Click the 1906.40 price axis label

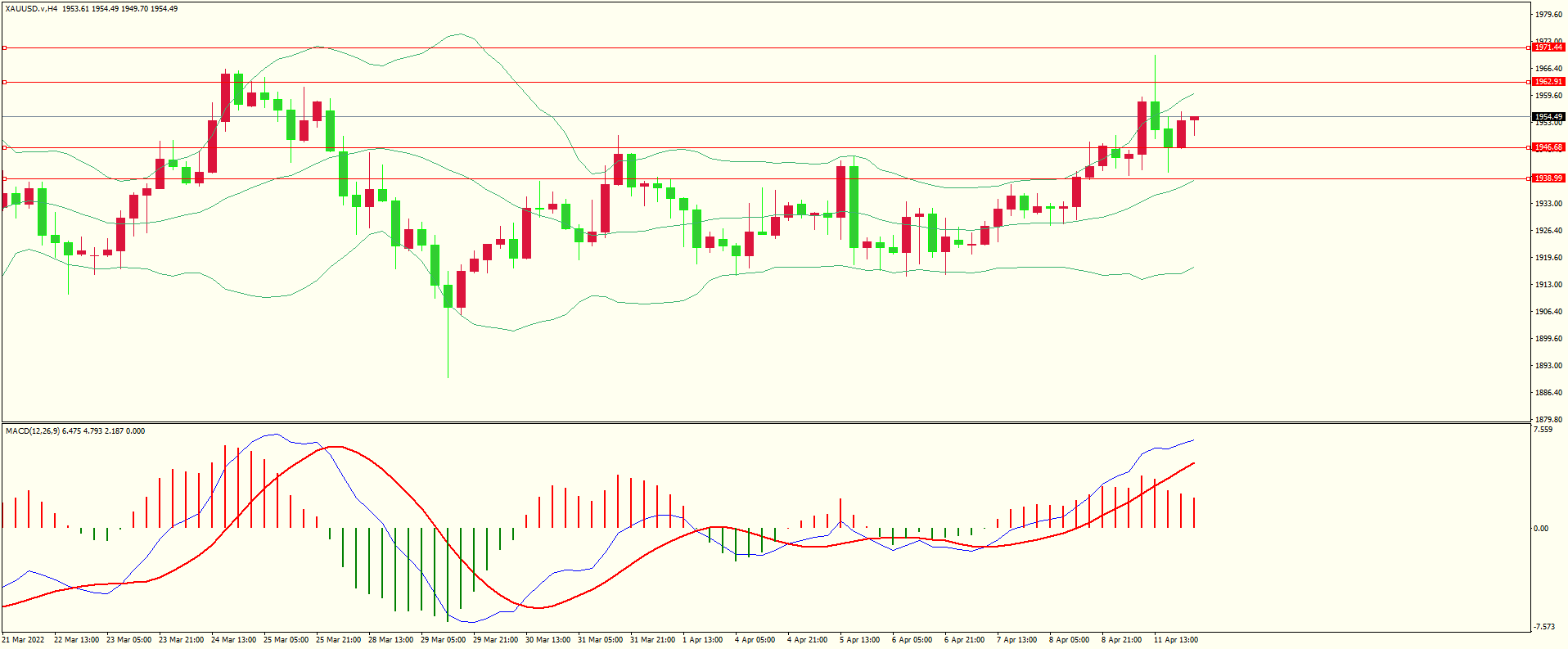pyautogui.click(x=1548, y=312)
